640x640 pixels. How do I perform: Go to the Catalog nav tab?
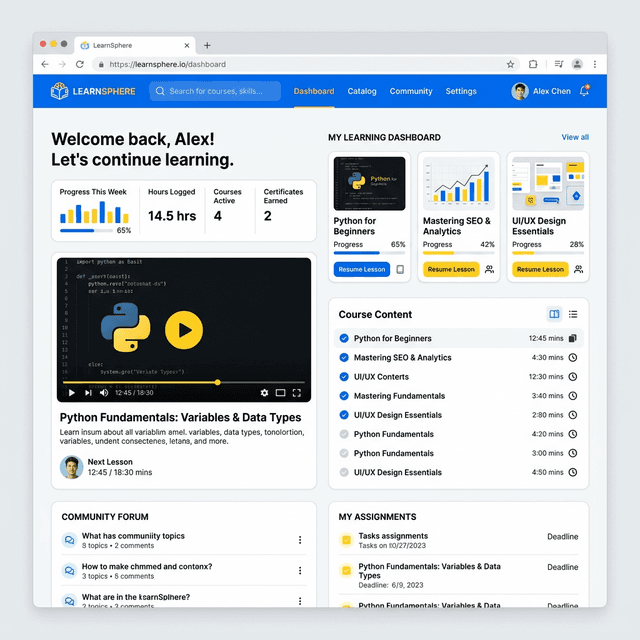(x=362, y=91)
